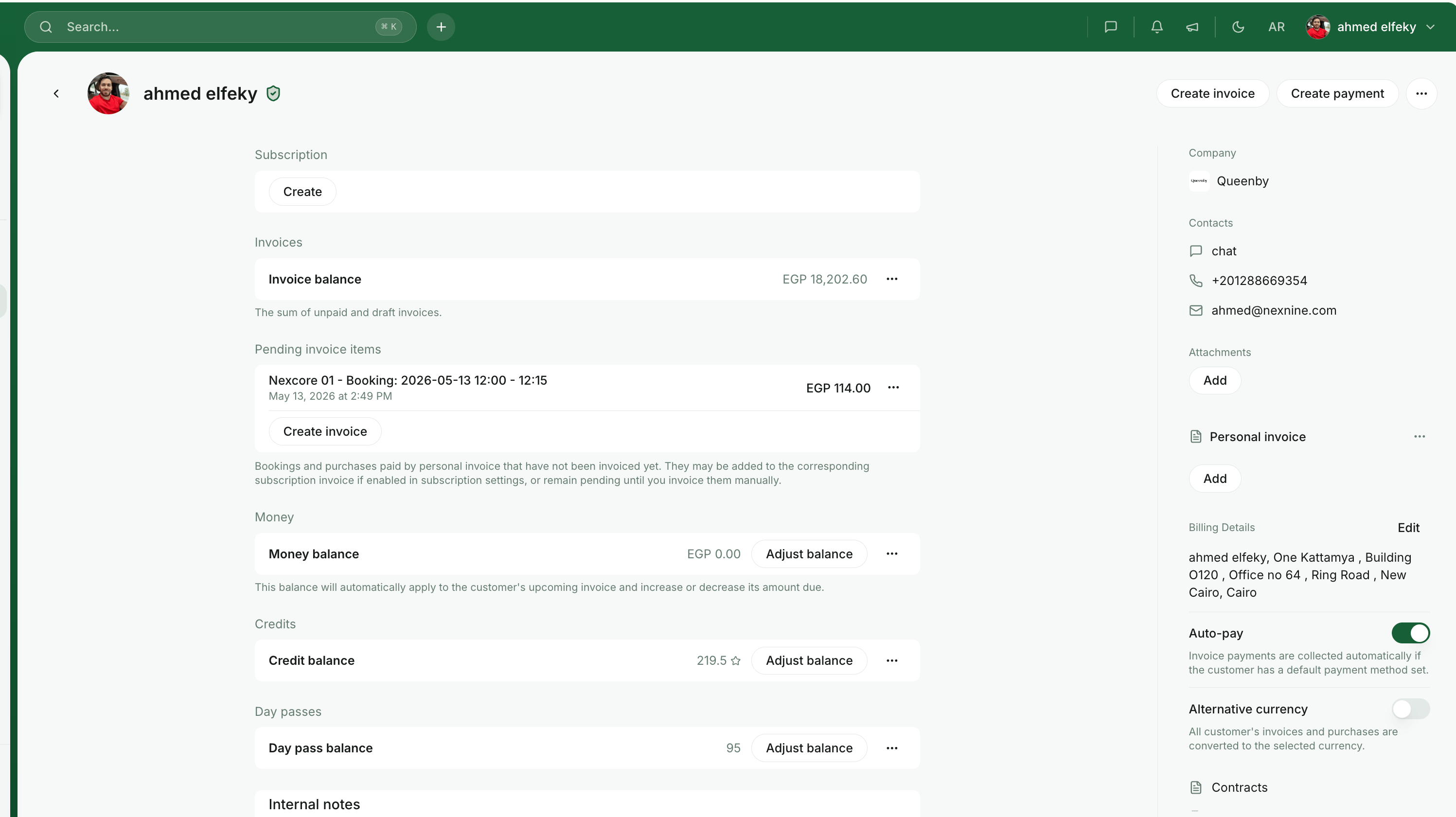Screen dimensions: 1456x817
Task: Go back using the left chevron
Action: 56,93
